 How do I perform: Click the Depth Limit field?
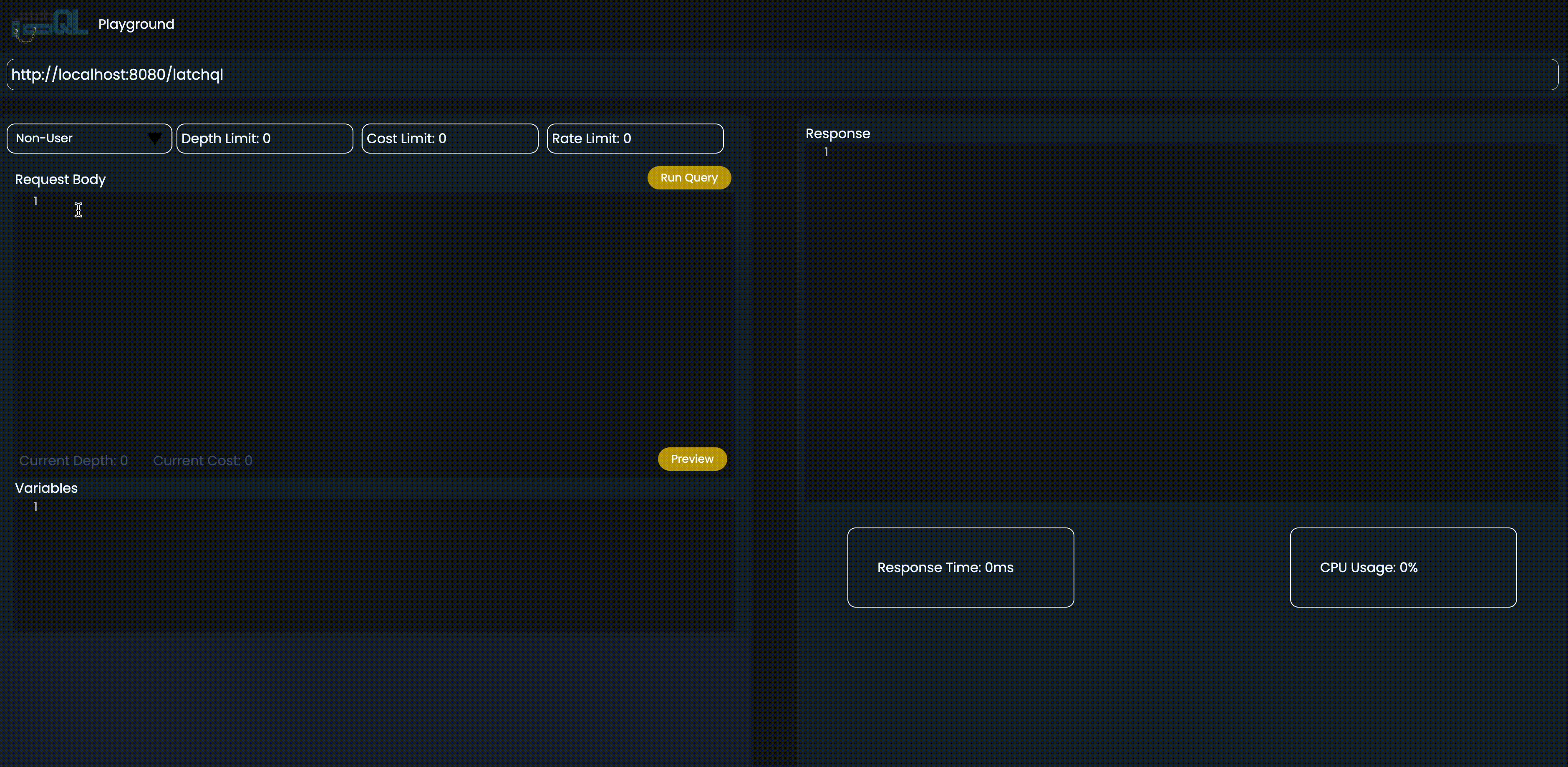pyautogui.click(x=264, y=139)
